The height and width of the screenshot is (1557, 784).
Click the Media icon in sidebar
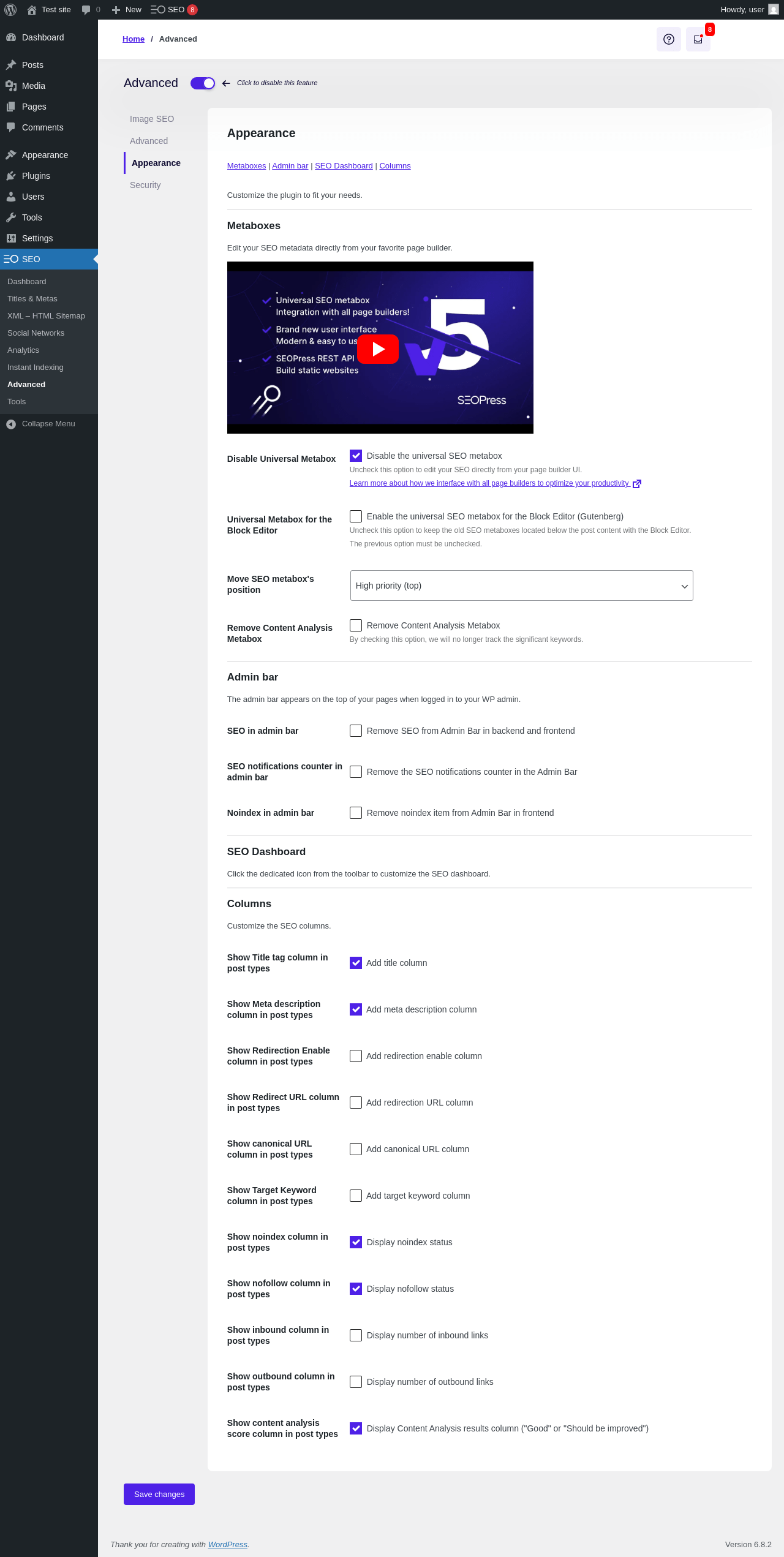click(11, 86)
